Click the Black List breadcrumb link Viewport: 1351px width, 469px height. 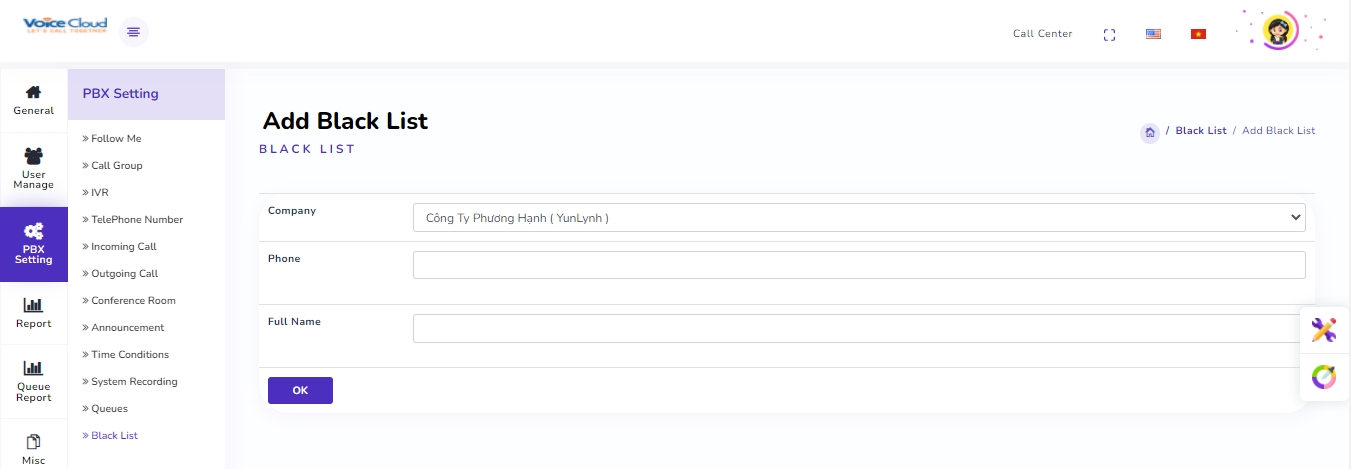click(1200, 131)
